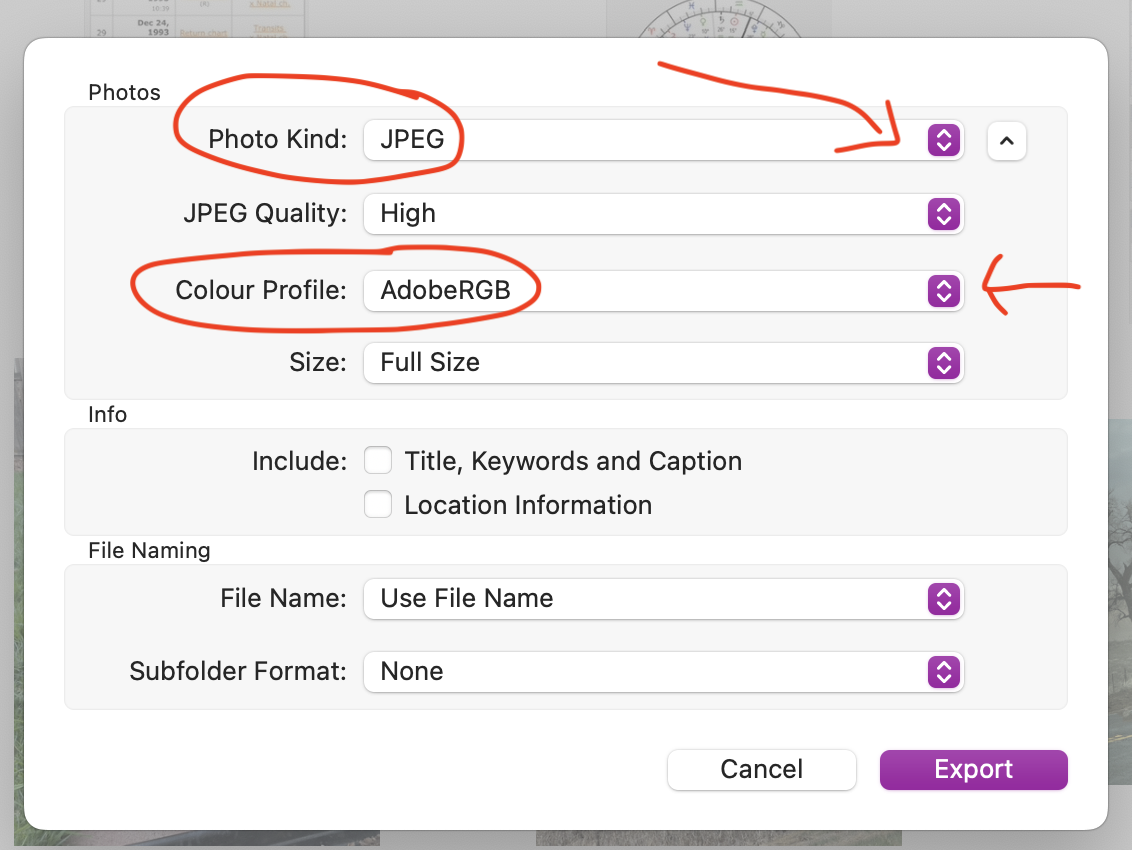Open the Colour Profile dropdown showing AdobeRGB
1132x850 pixels.
pos(660,290)
